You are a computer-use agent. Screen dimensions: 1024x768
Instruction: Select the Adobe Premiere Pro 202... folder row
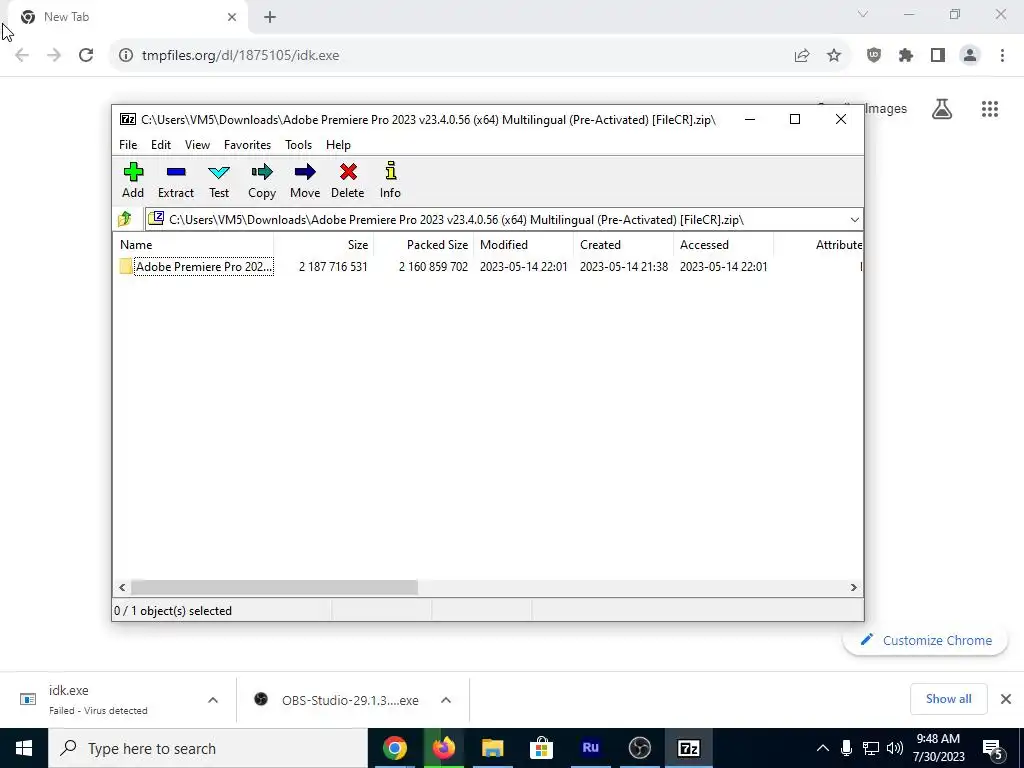pyautogui.click(x=490, y=266)
